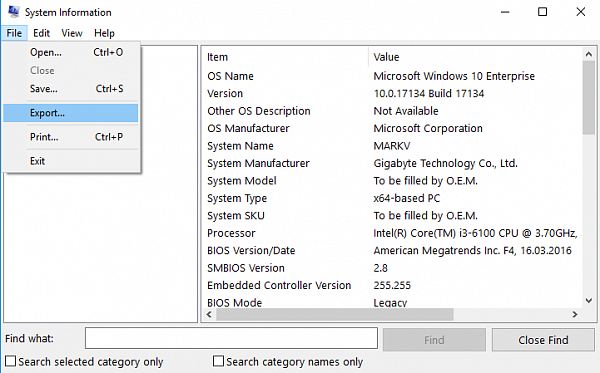The image size is (600, 373).
Task: Choose Save... from the File menu
Action: pyautogui.click(x=71, y=89)
